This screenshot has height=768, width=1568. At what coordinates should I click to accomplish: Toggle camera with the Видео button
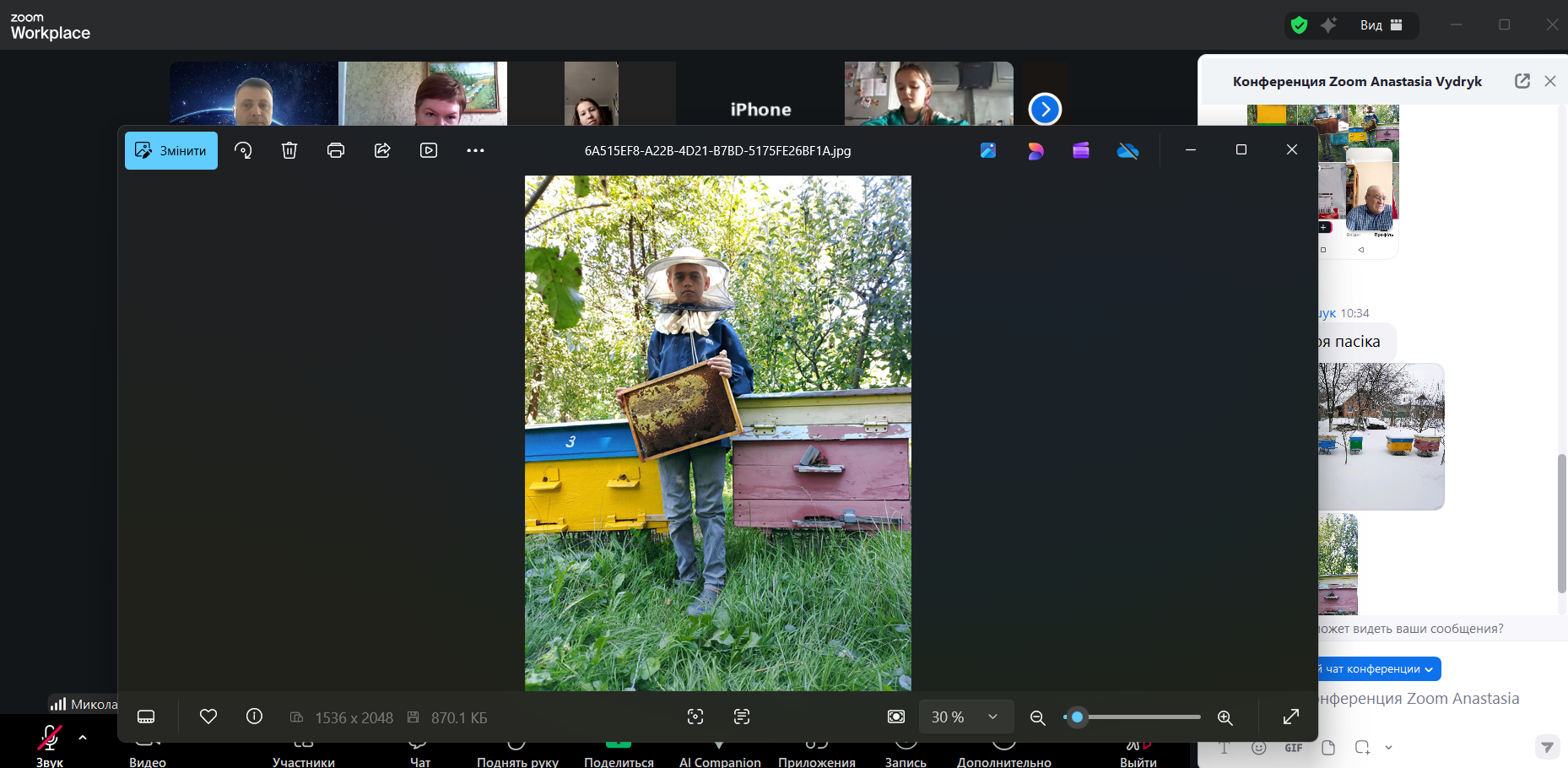pos(148,753)
